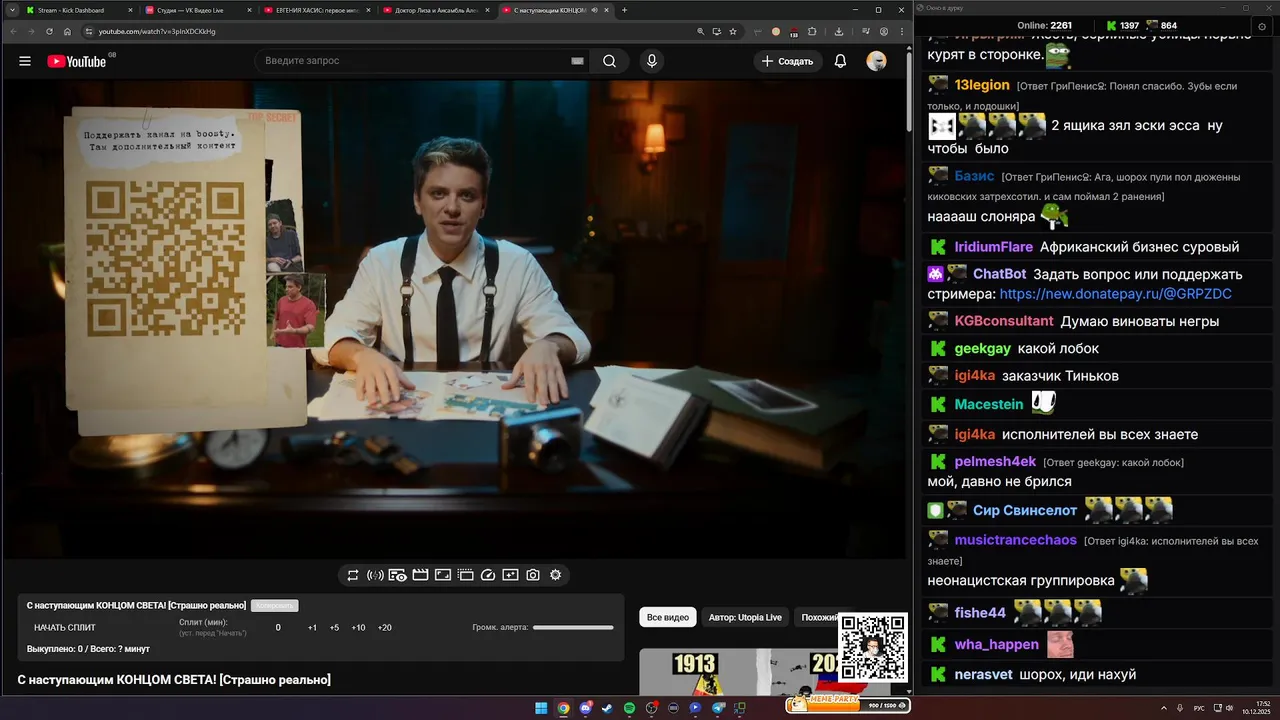Viewport: 1280px width, 720px height.
Task: Click username KGBconsultant in chat
Action: (x=1004, y=321)
